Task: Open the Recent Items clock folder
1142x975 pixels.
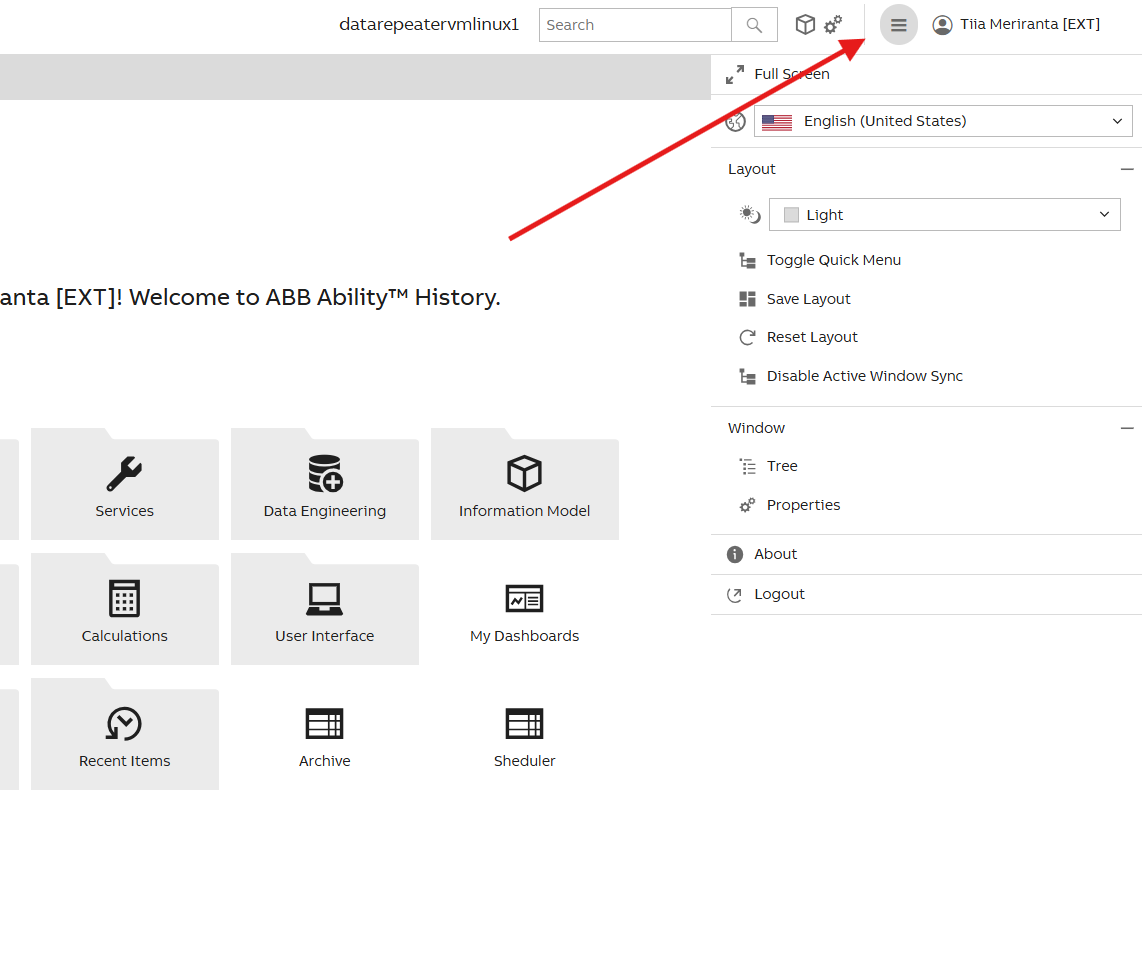Action: [x=125, y=734]
